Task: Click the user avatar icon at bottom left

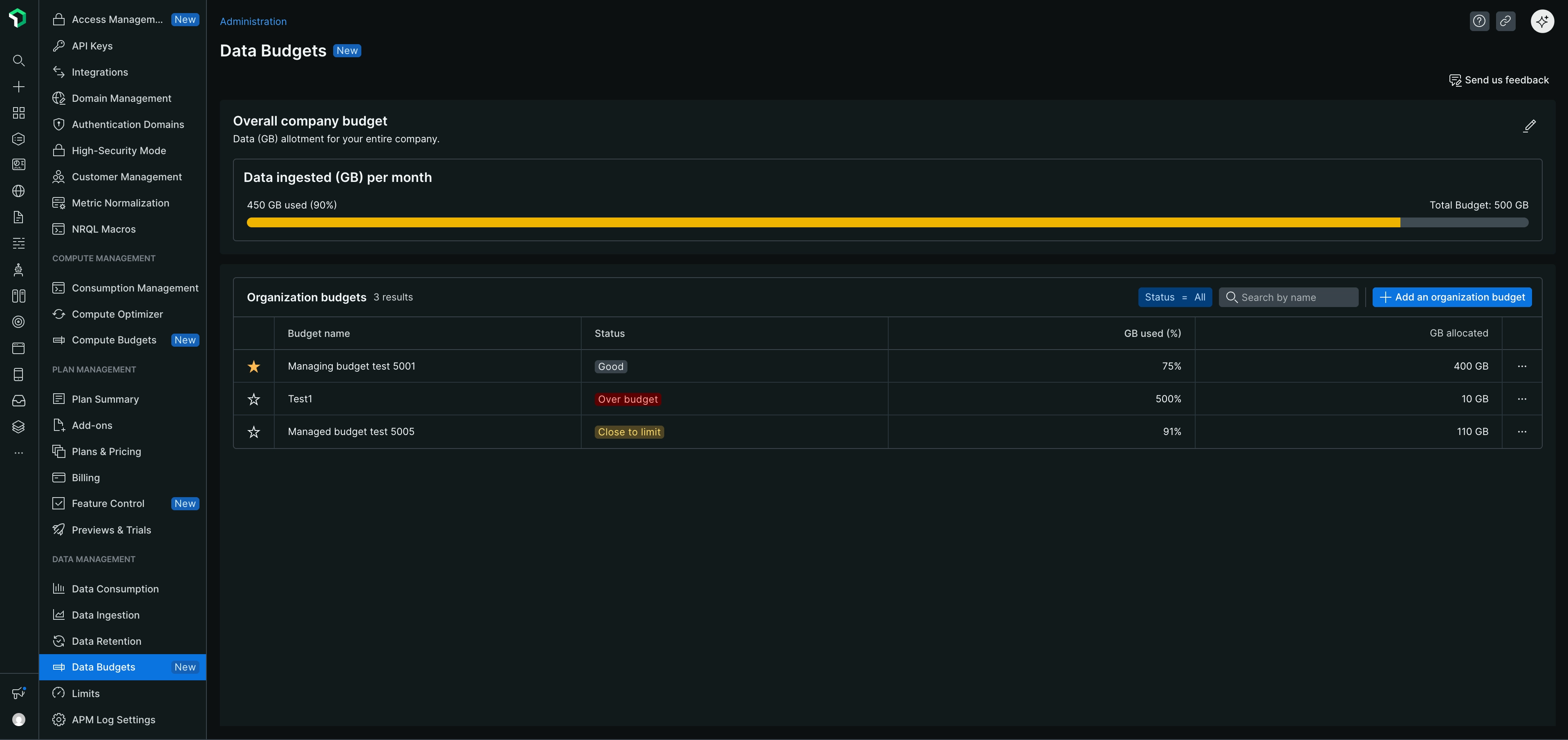Action: tap(19, 719)
